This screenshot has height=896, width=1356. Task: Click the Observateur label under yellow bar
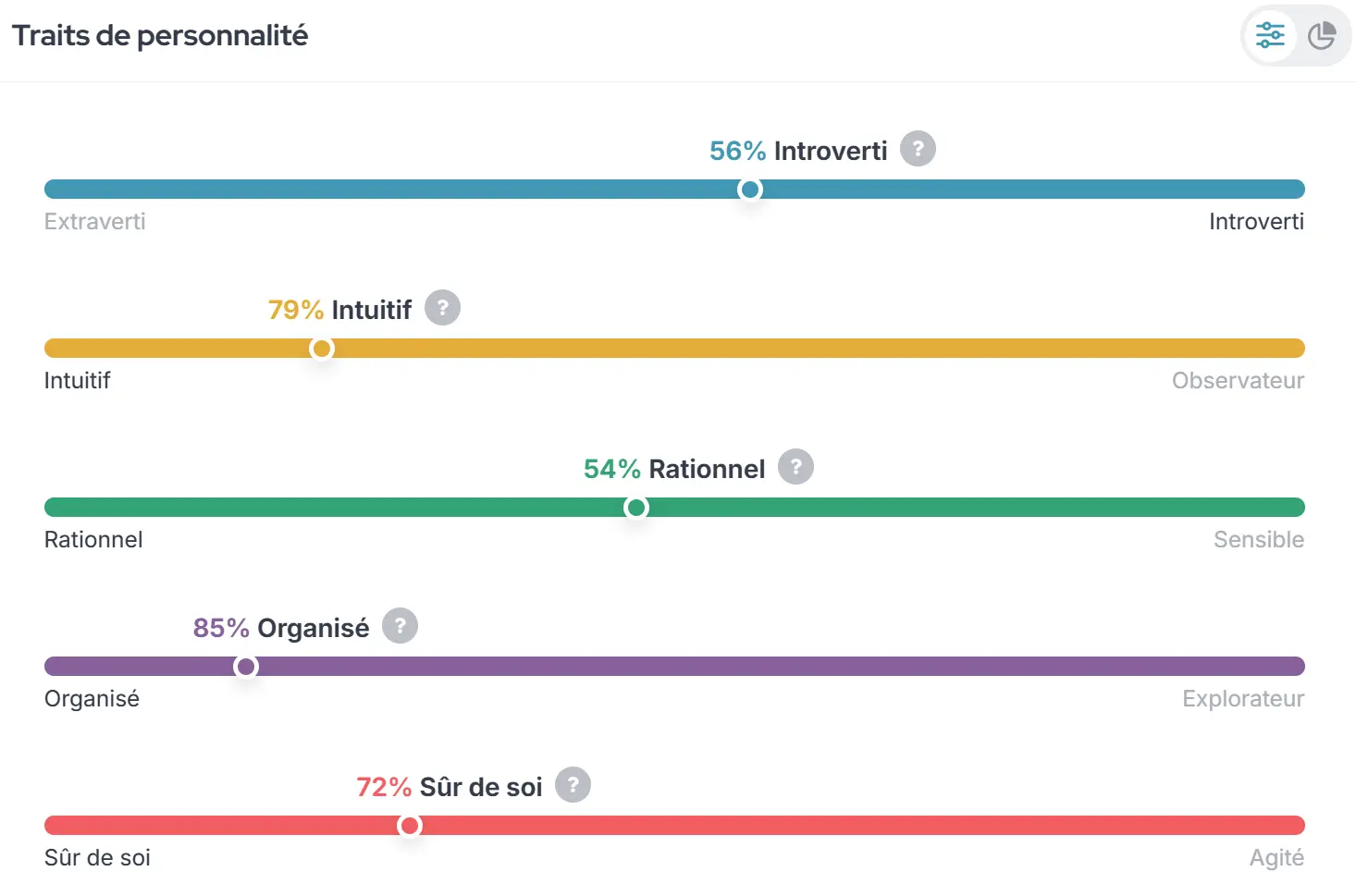coord(1238,381)
